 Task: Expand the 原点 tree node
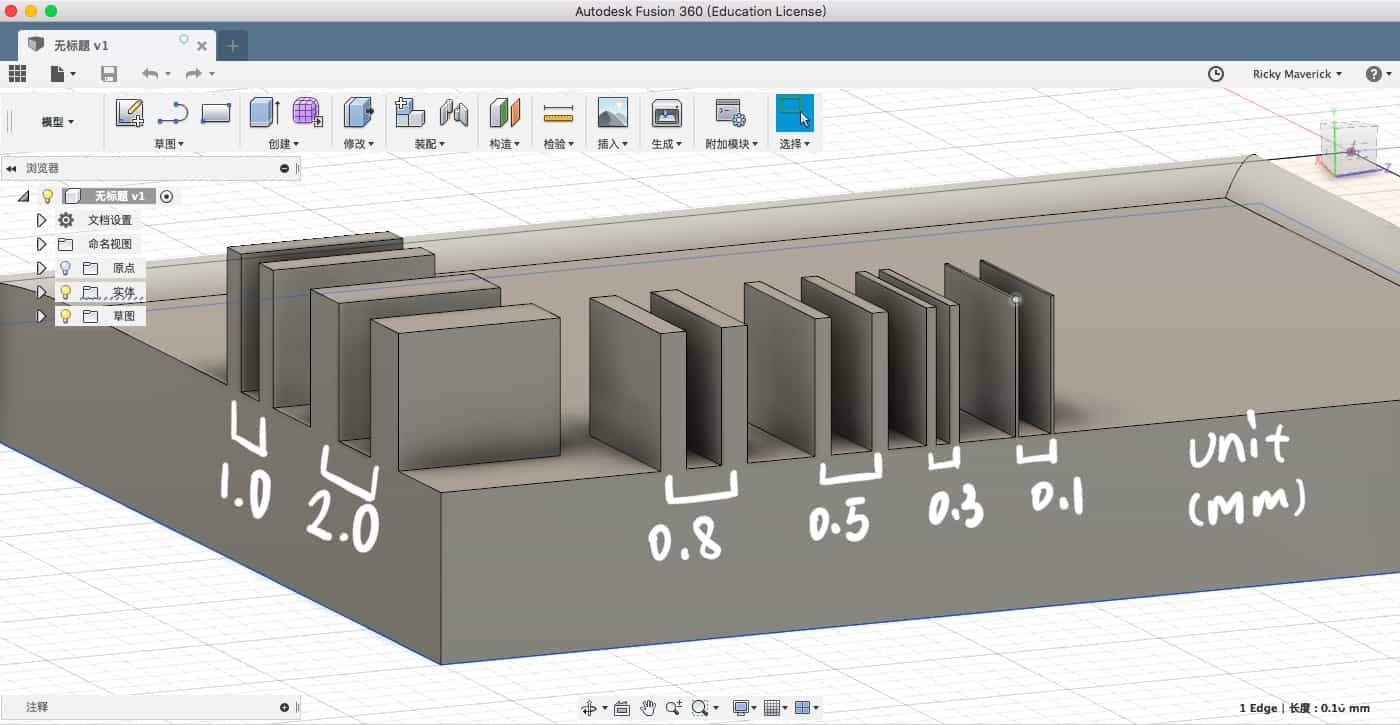coord(42,268)
